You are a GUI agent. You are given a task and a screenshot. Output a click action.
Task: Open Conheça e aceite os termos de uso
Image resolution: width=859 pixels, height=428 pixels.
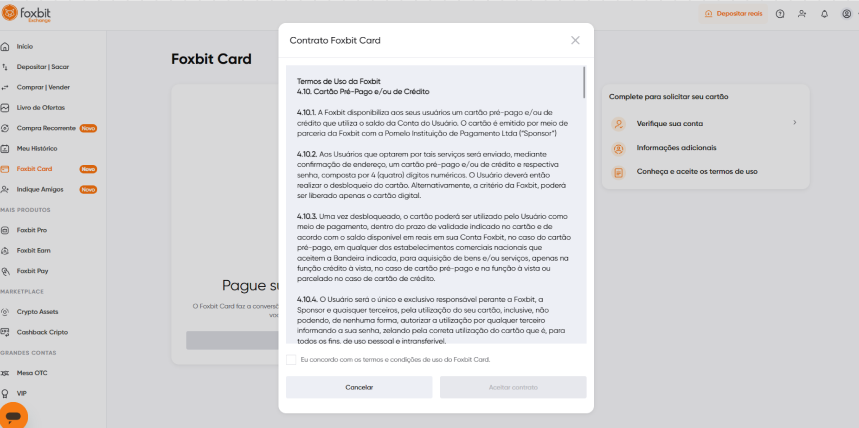pyautogui.click(x=697, y=172)
